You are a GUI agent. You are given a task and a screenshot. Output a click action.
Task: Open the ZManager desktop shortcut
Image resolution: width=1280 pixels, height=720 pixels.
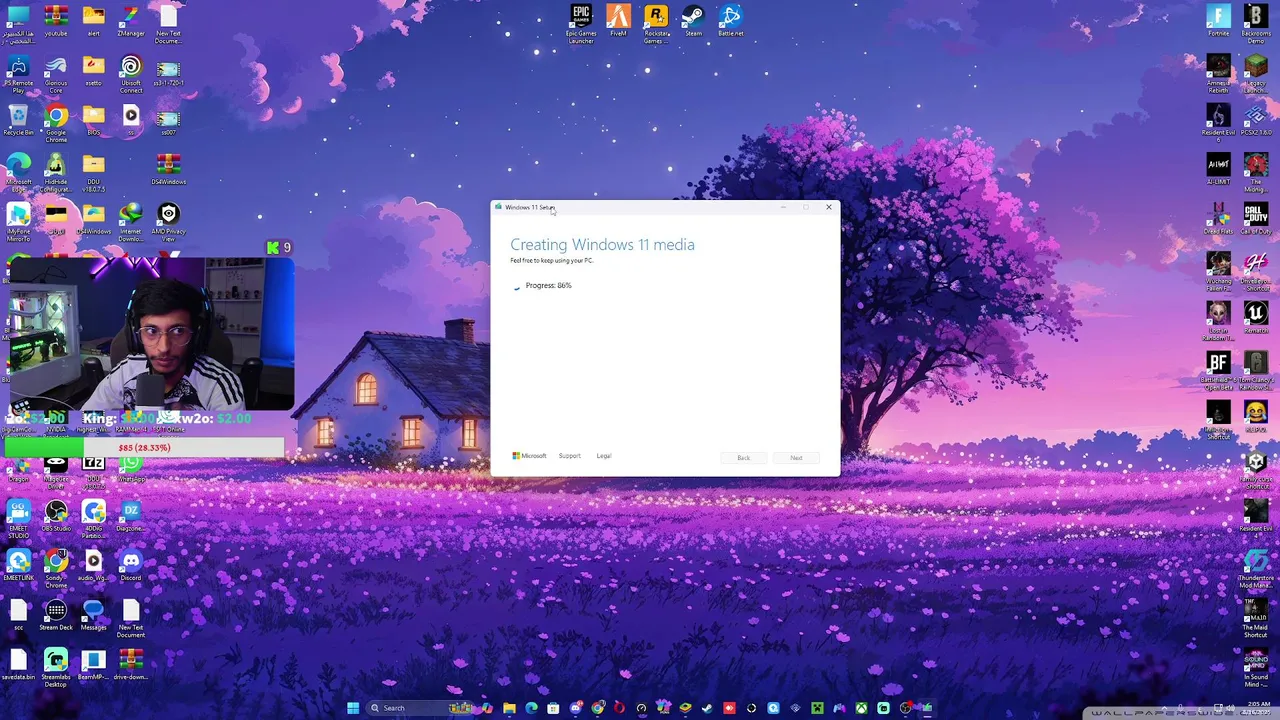tap(131, 21)
